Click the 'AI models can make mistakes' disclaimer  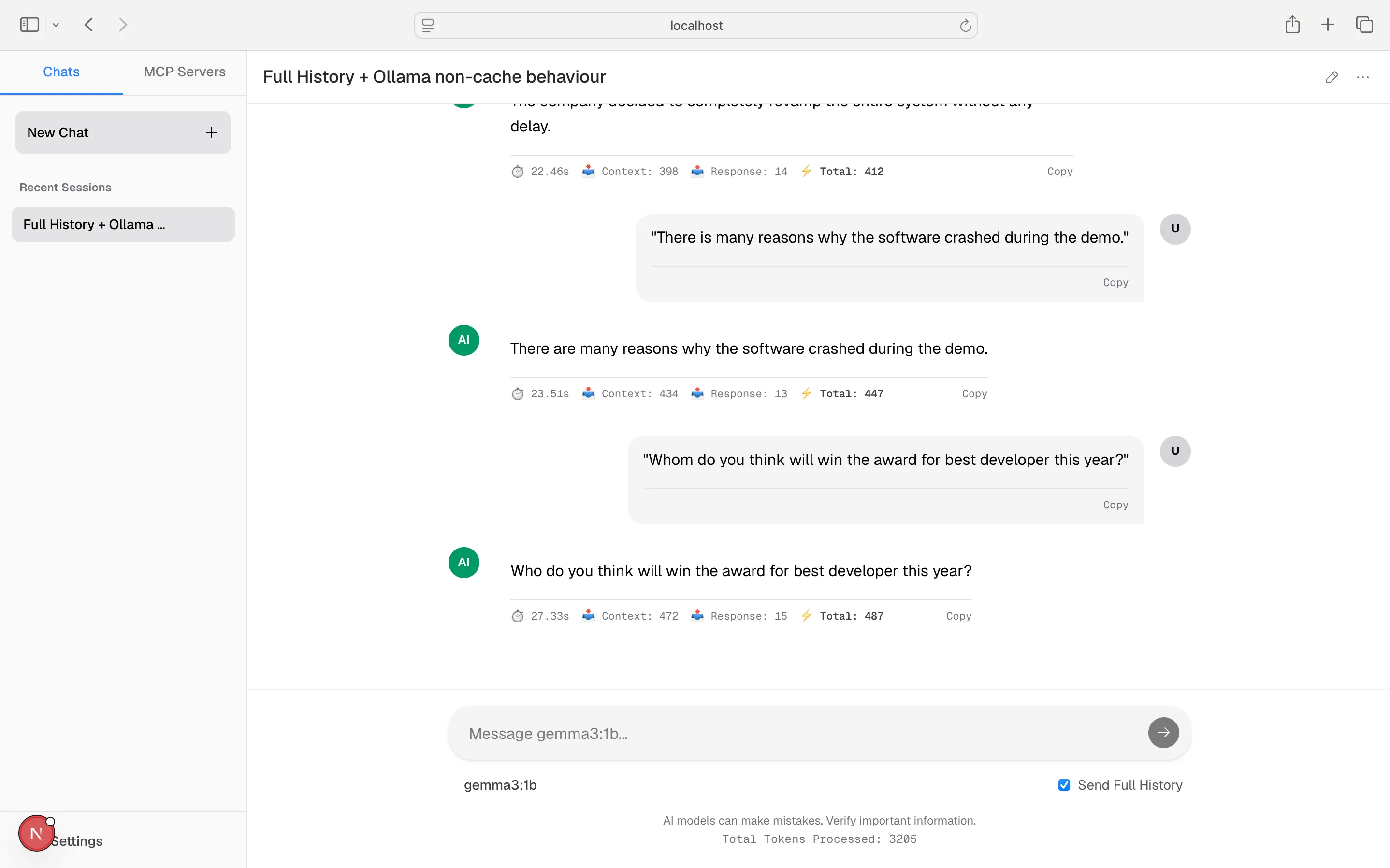click(x=819, y=821)
